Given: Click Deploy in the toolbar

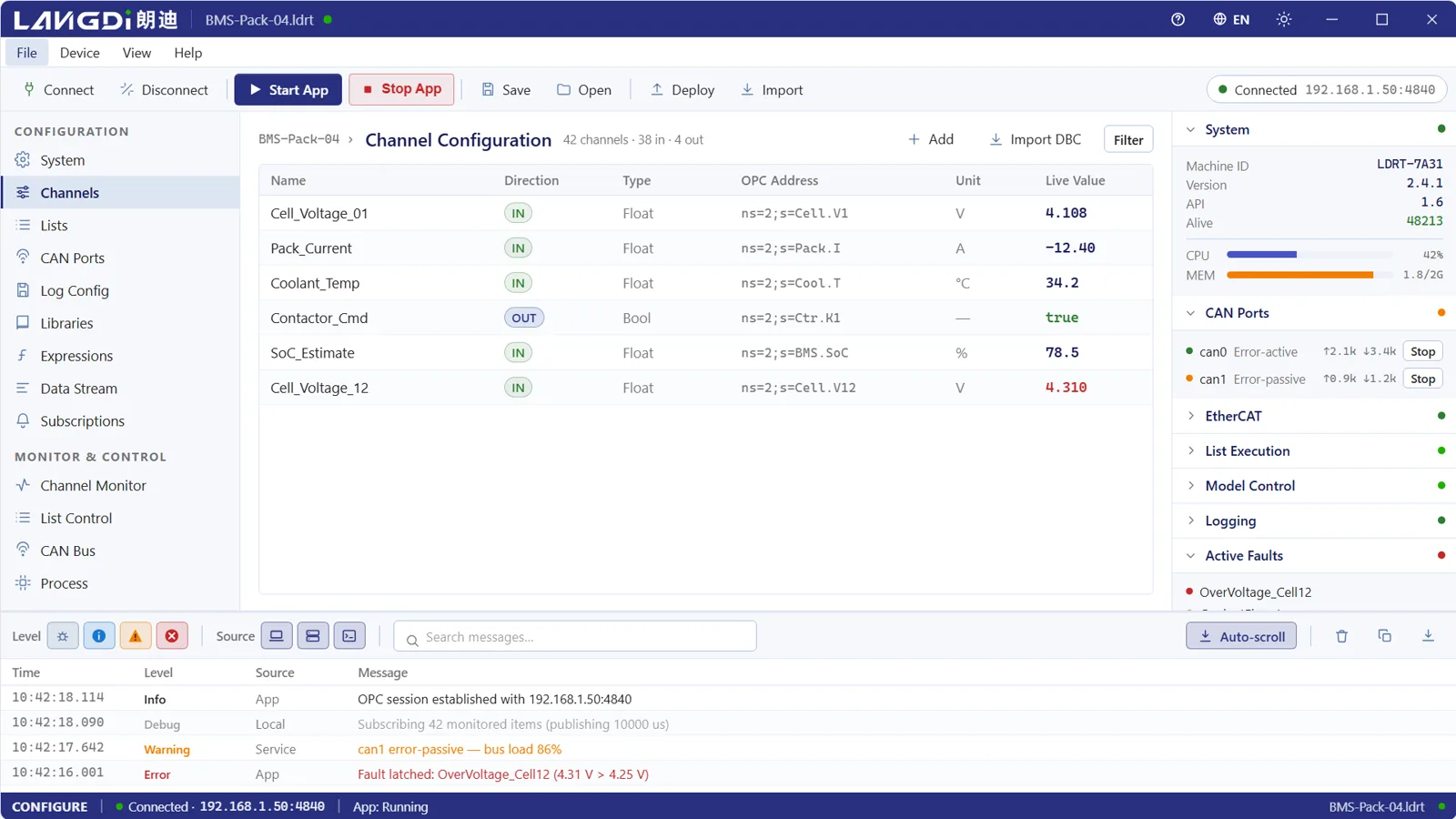Looking at the screenshot, I should tap(682, 90).
